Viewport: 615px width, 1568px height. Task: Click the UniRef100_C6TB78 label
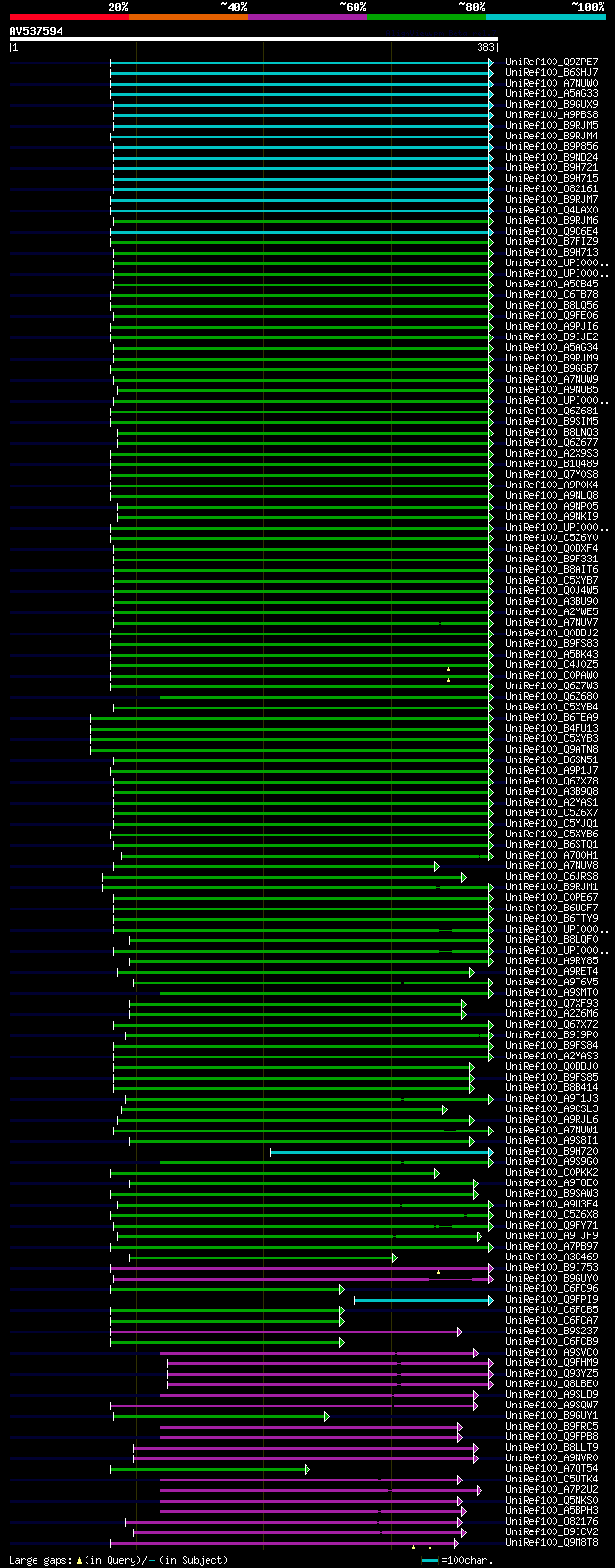pos(552,294)
